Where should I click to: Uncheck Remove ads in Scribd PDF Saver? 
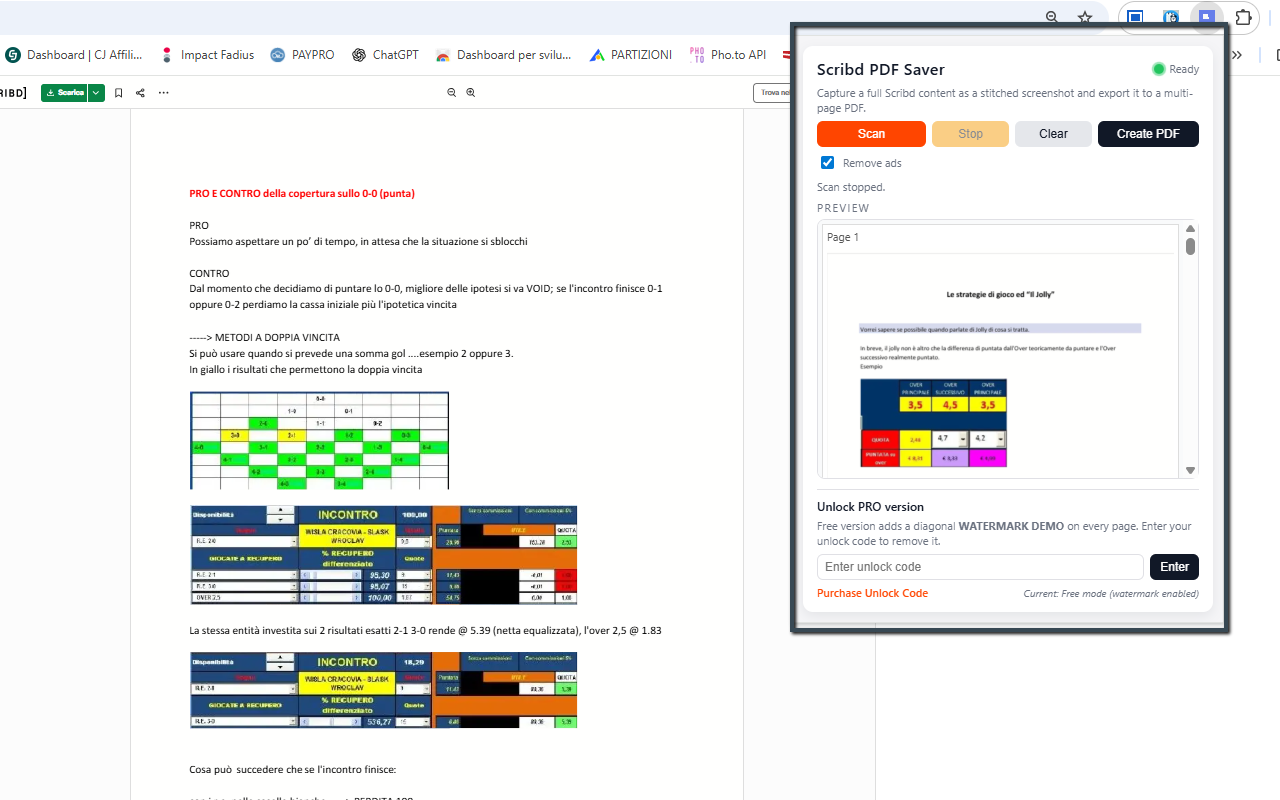(x=827, y=162)
